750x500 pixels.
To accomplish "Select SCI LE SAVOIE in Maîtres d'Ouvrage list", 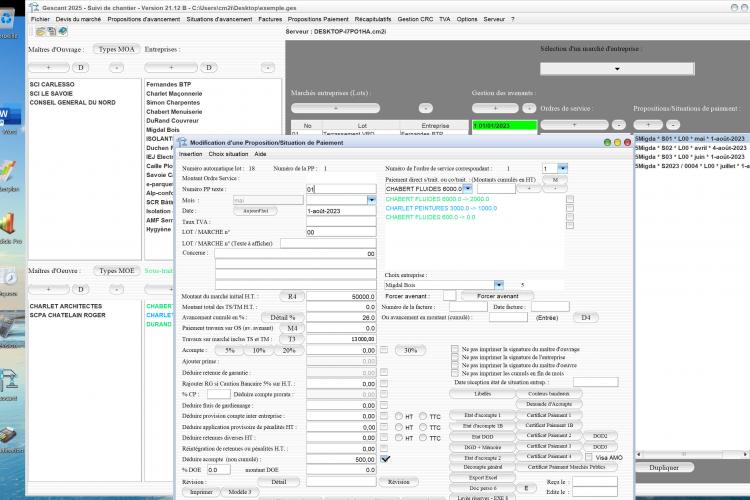I will click(x=51, y=93).
